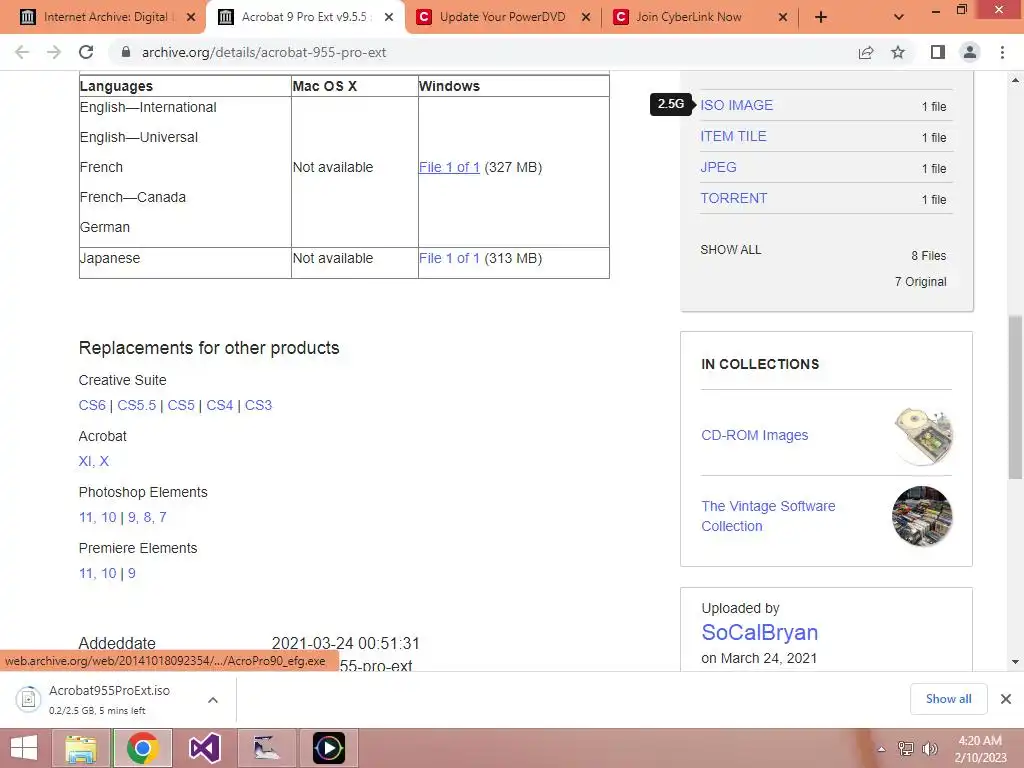Open File 1 of 1 (327 MB) link
1024x768 pixels.
[x=449, y=167]
